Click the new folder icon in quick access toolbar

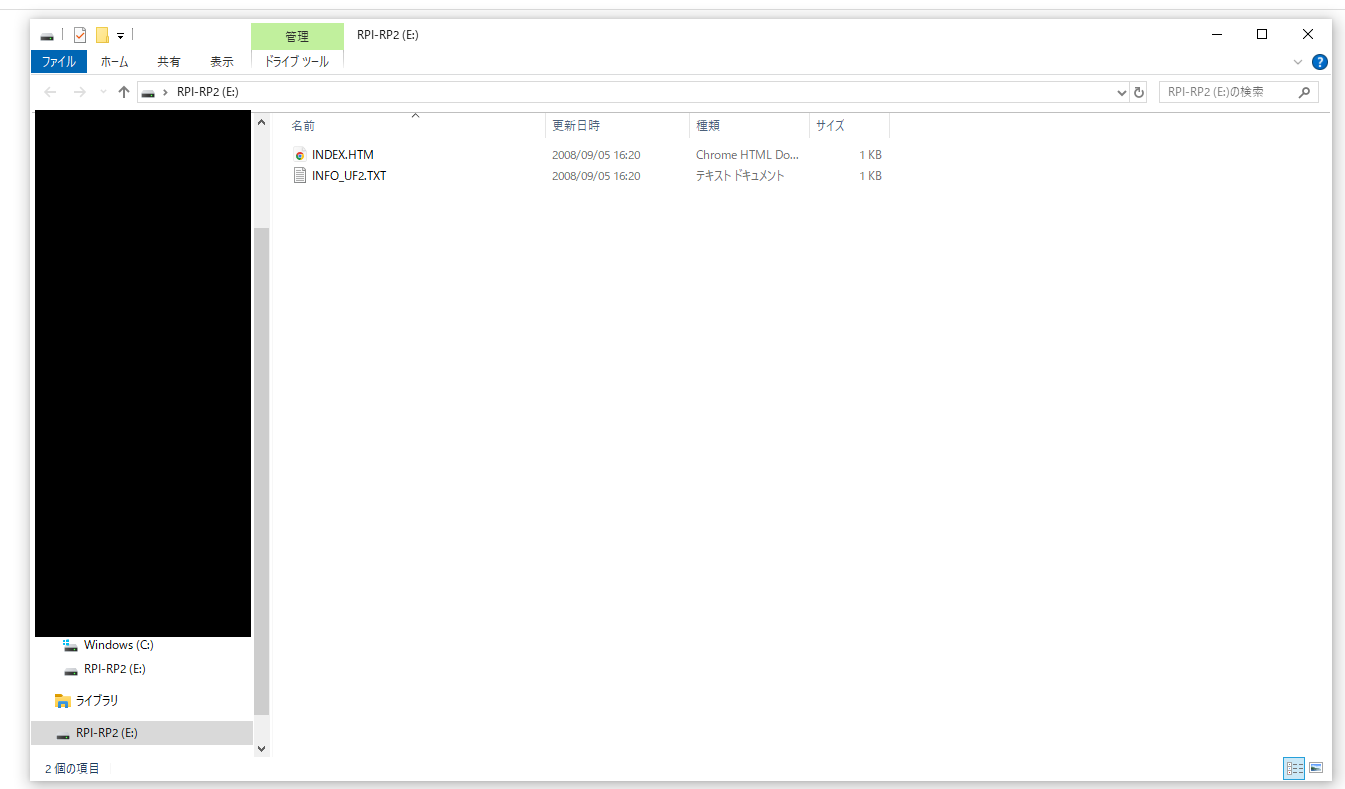tap(102, 35)
